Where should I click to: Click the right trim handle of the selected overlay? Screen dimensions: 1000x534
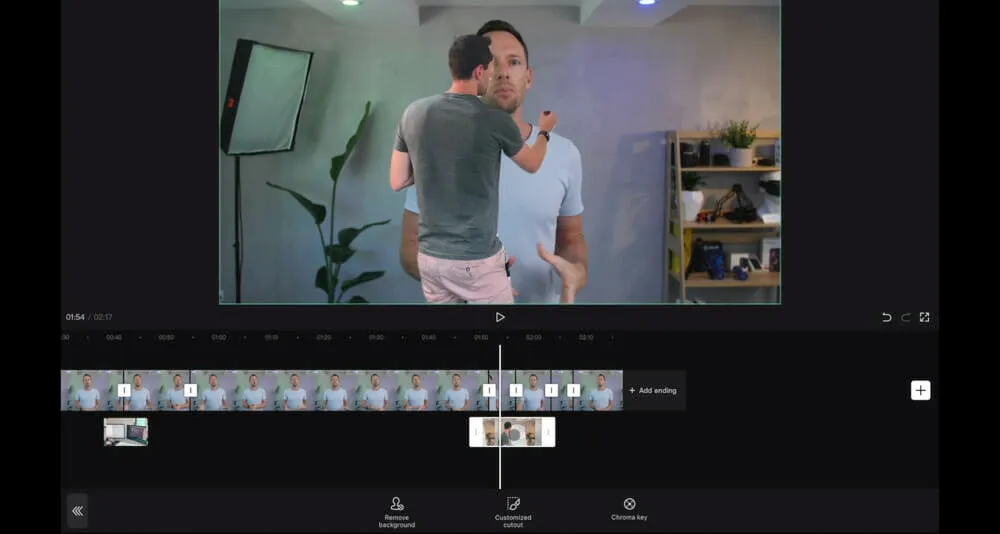pos(549,432)
